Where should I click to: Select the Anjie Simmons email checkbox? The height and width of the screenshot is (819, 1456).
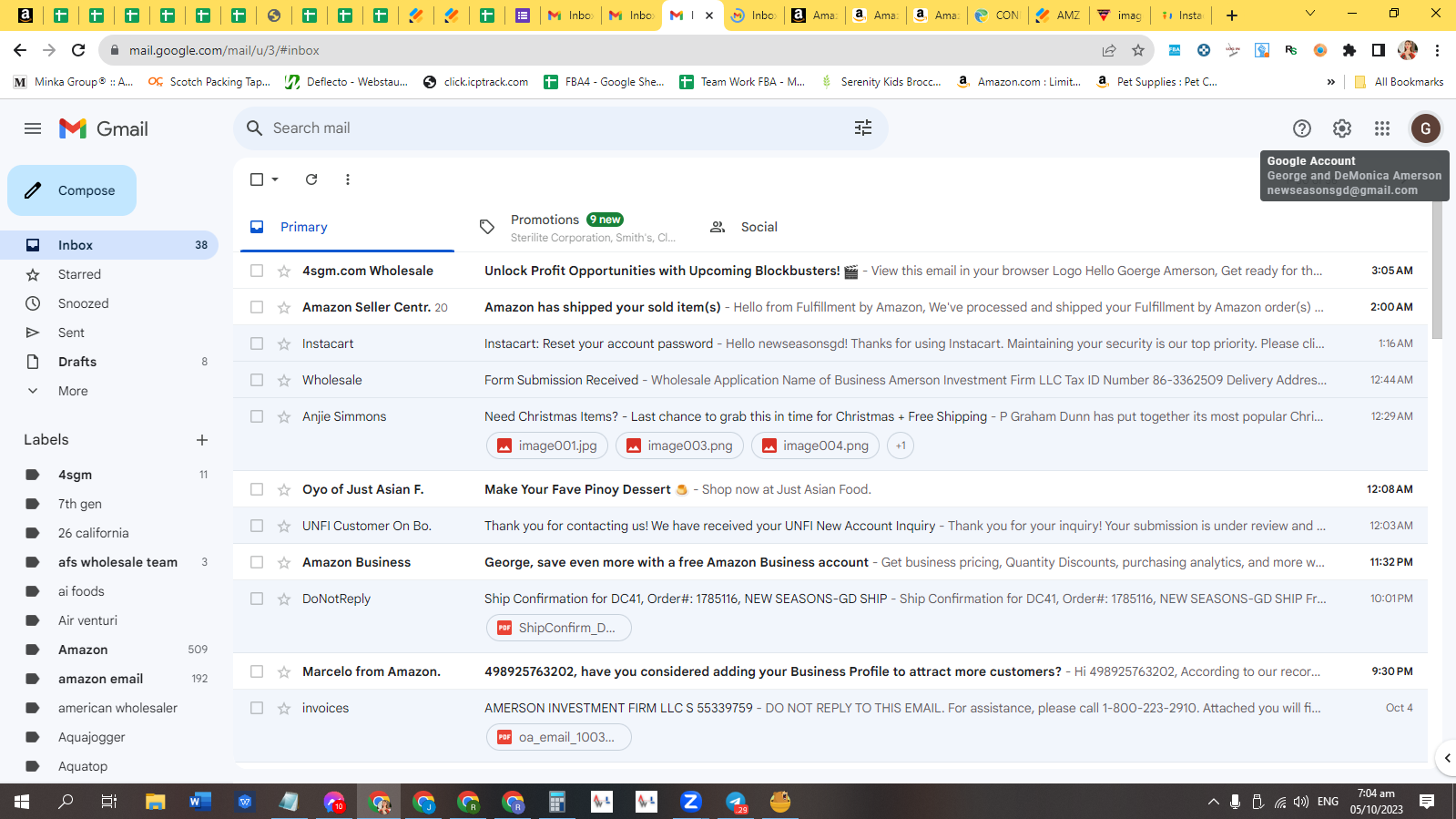[x=257, y=416]
